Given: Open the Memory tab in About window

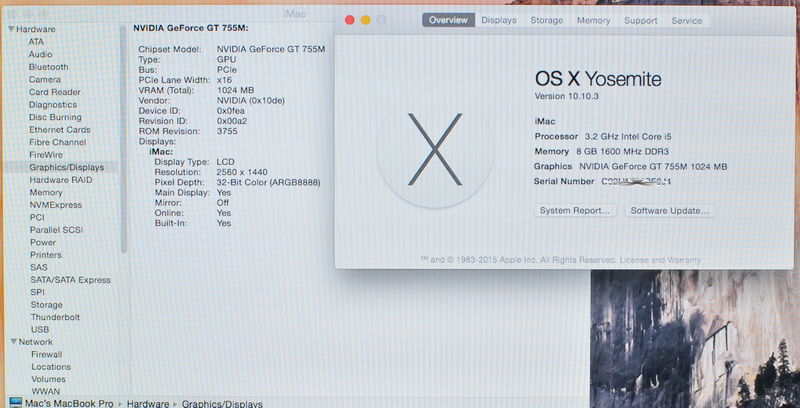Looking at the screenshot, I should (593, 20).
